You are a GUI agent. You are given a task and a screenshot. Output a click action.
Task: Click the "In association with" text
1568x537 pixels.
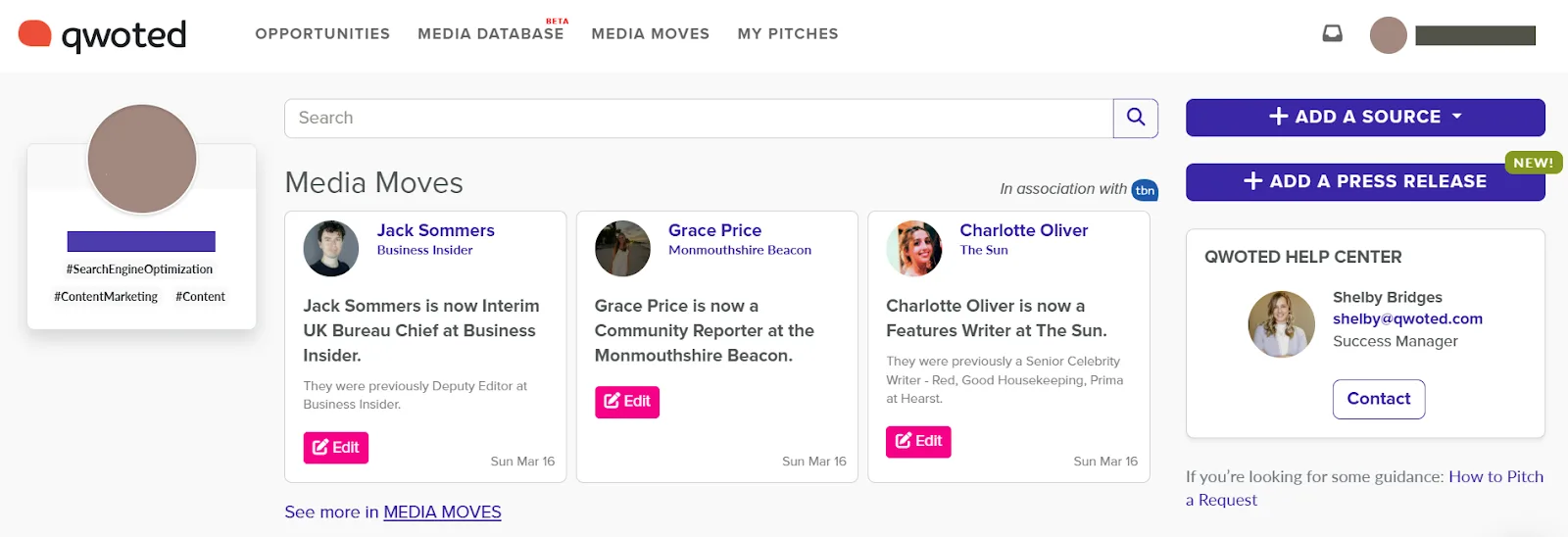tap(1063, 189)
